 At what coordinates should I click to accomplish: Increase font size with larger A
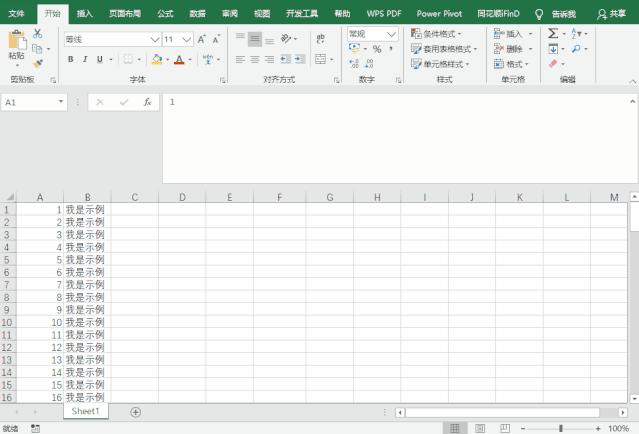[201, 39]
